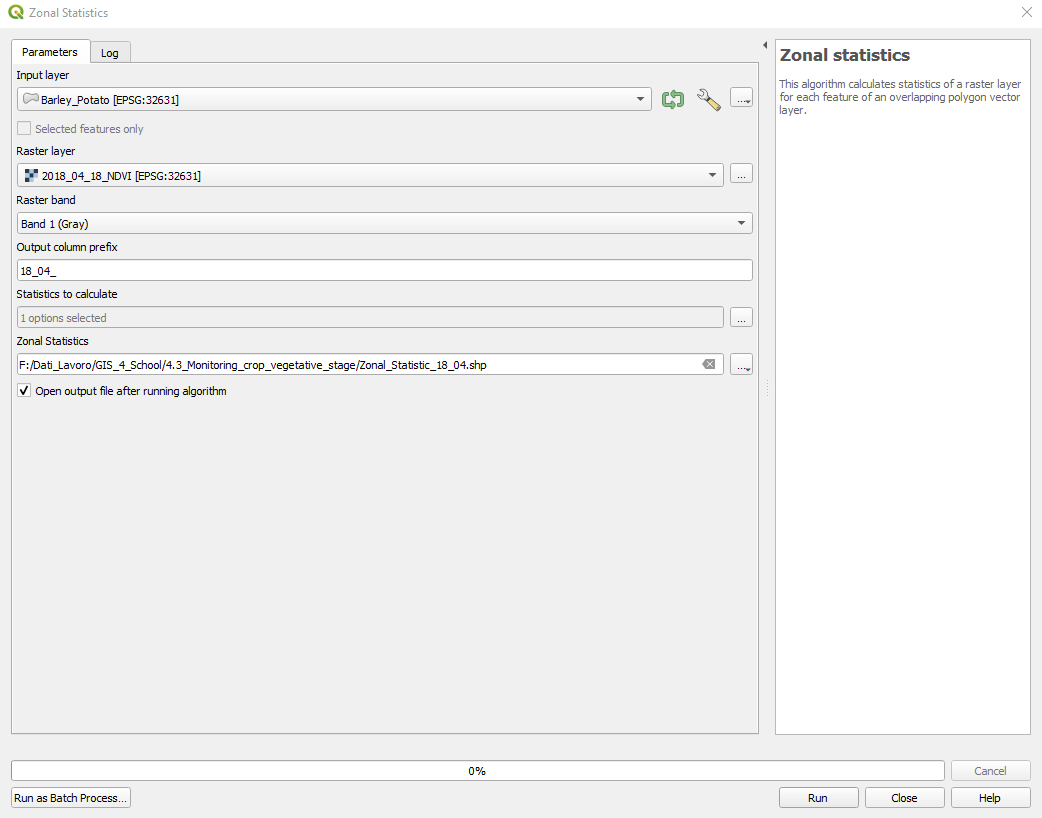Close the Zonal Statistics dialog window
Image resolution: width=1042 pixels, height=818 pixels.
pyautogui.click(x=1026, y=13)
